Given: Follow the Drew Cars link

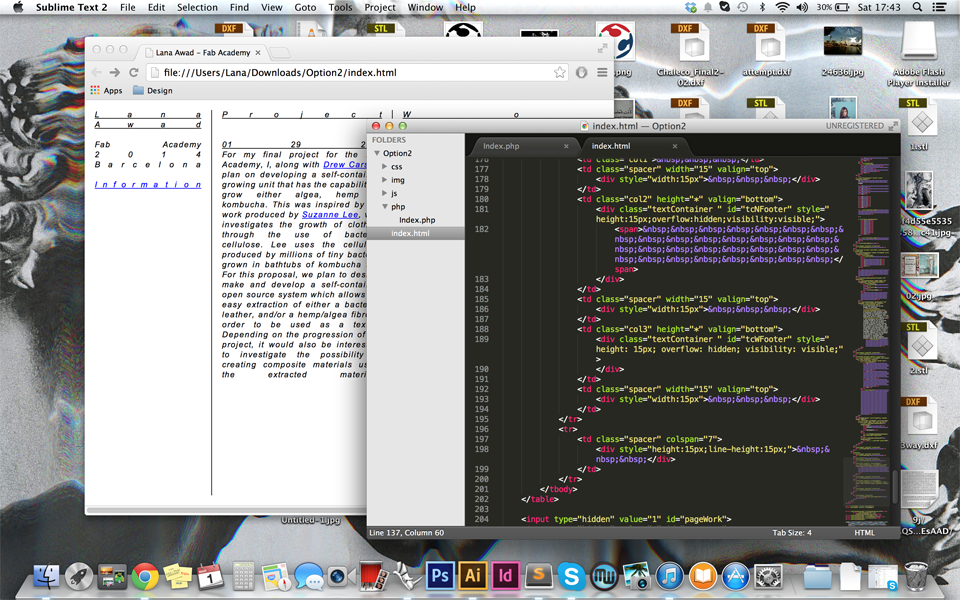Looking at the screenshot, I should click(x=345, y=165).
